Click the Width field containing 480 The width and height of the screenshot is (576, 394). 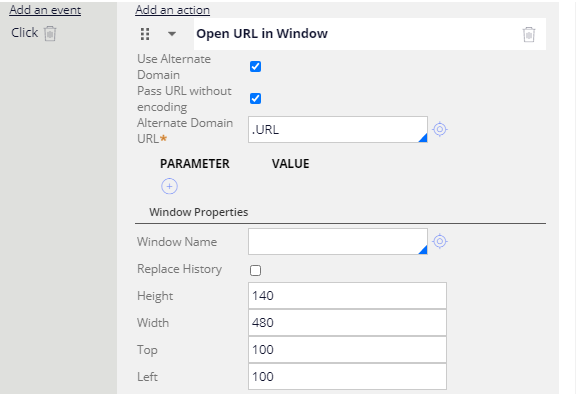347,323
